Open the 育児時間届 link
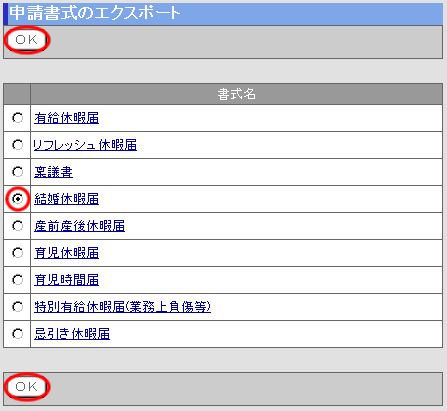 click(x=66, y=280)
